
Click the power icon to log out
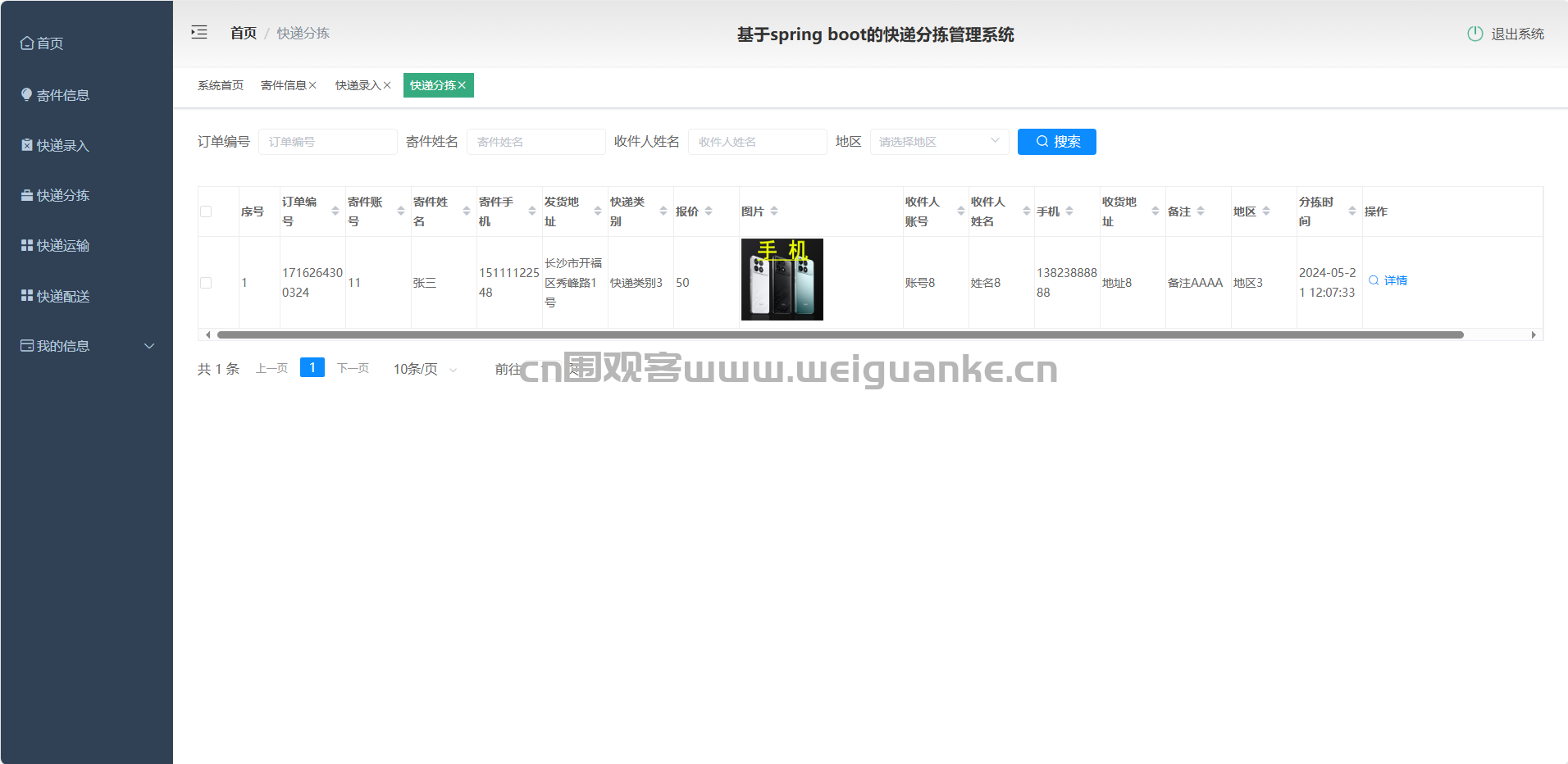[1475, 34]
